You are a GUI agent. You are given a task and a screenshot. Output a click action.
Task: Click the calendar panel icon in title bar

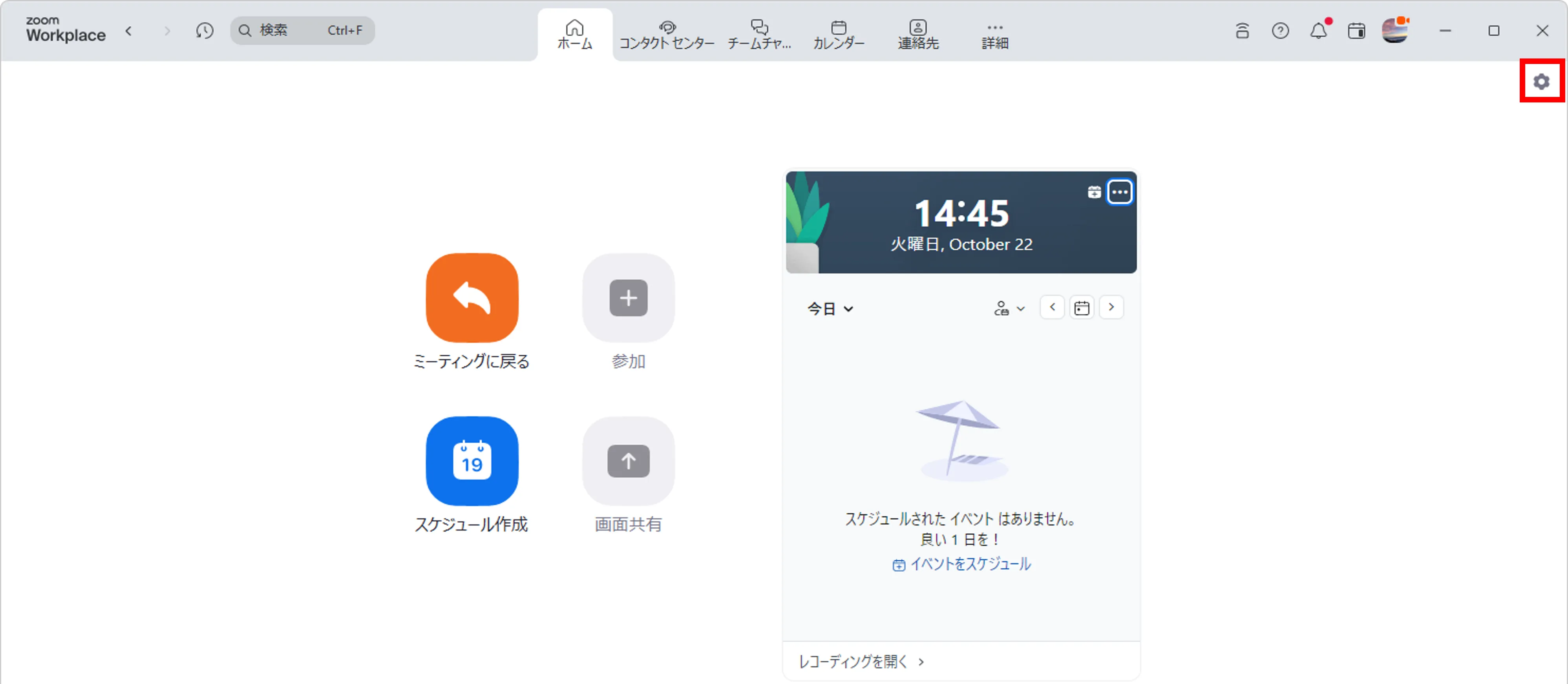pyautogui.click(x=1356, y=31)
